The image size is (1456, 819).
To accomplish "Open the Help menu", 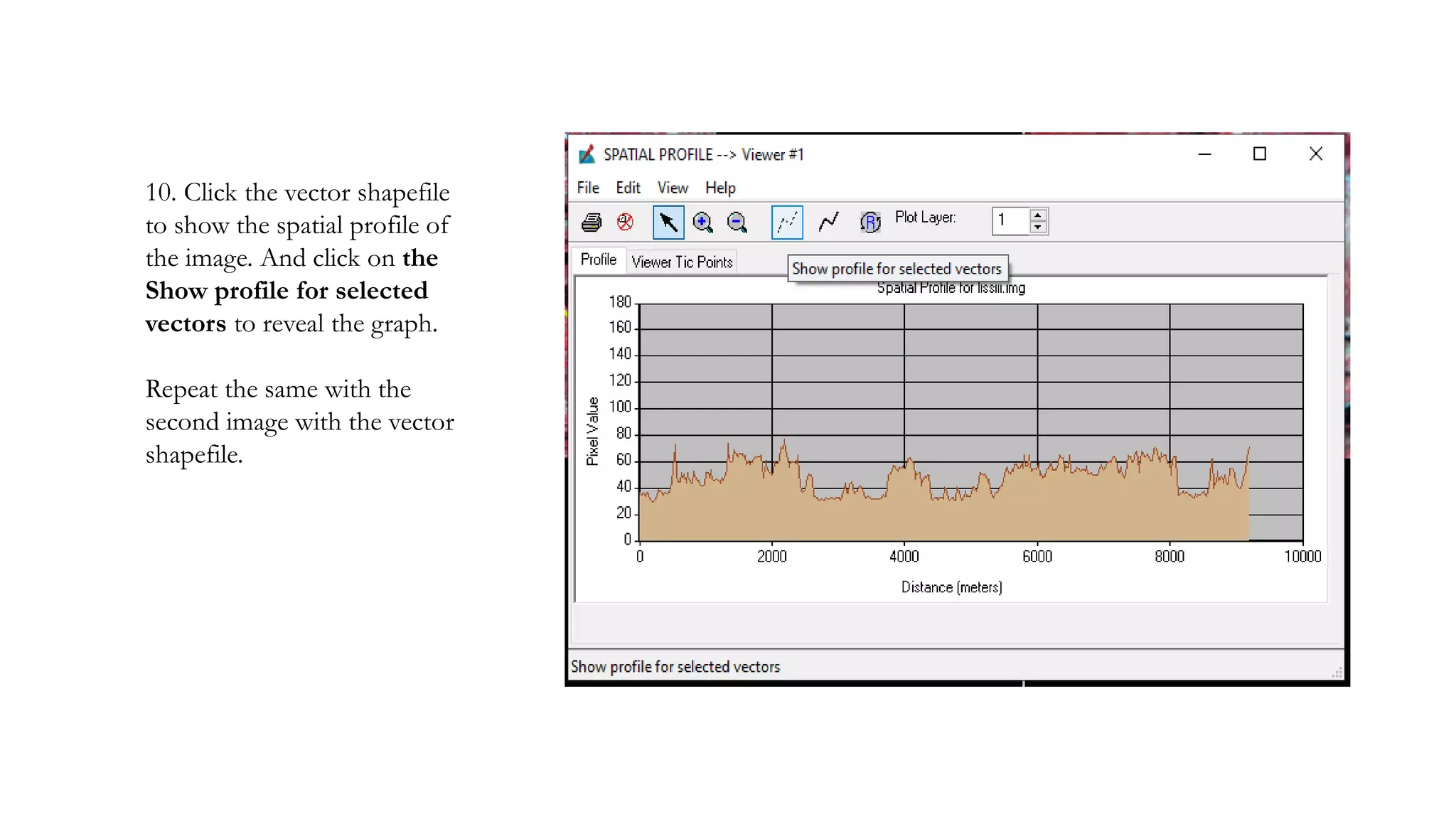I will pyautogui.click(x=720, y=188).
